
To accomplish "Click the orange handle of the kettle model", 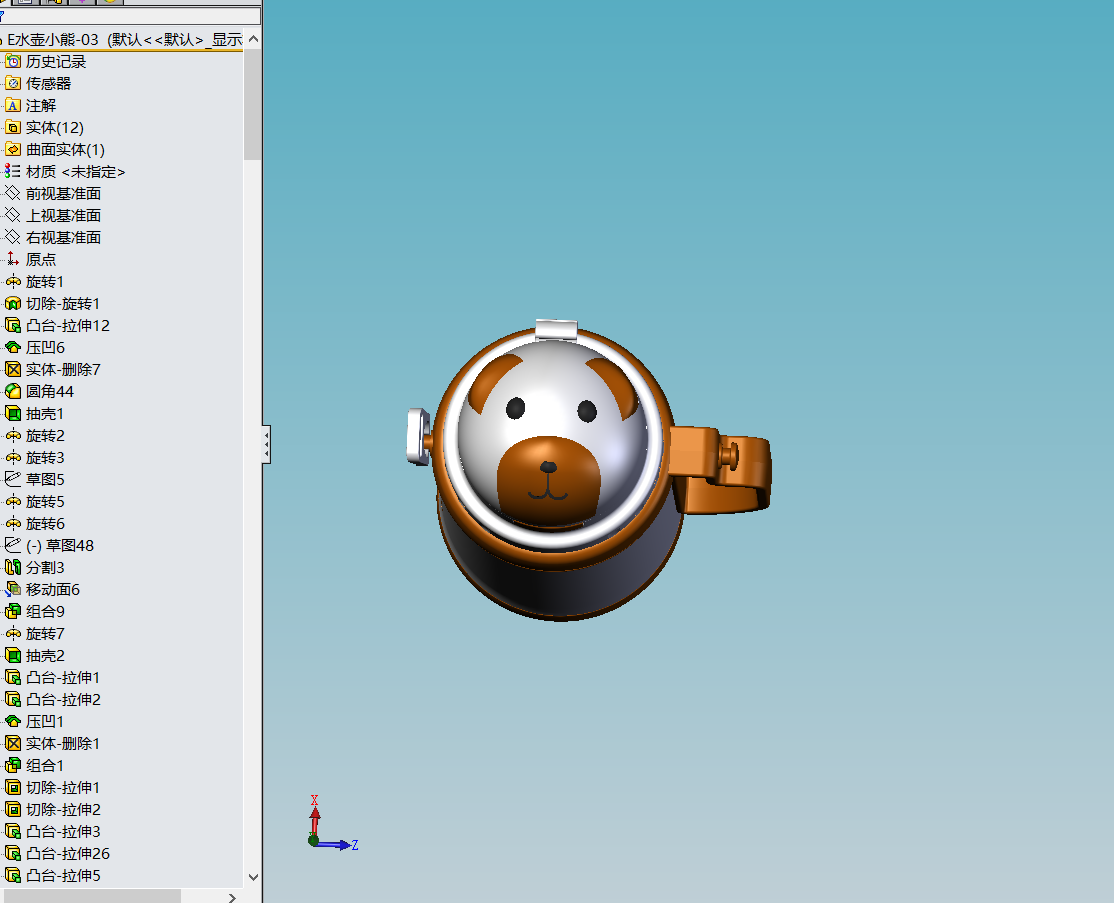I will tap(719, 469).
